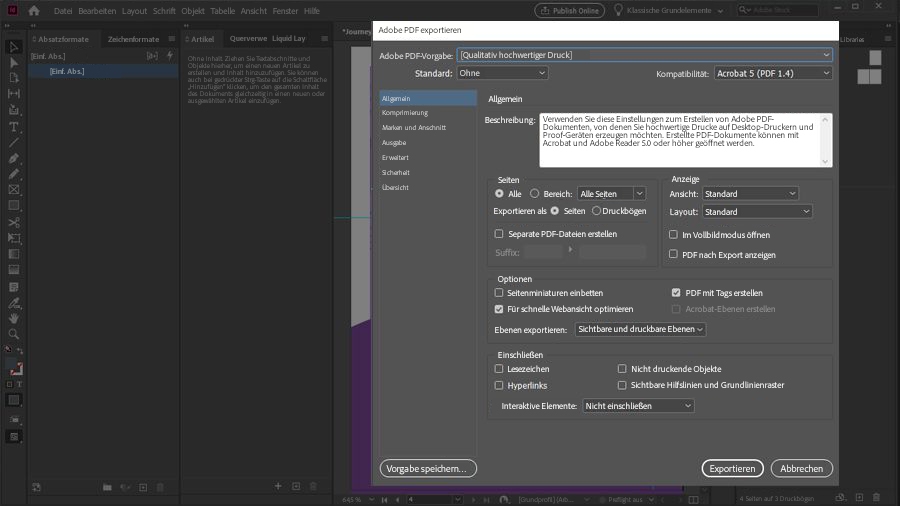900x506 pixels.
Task: Click the Abbrechen button
Action: pyautogui.click(x=801, y=468)
